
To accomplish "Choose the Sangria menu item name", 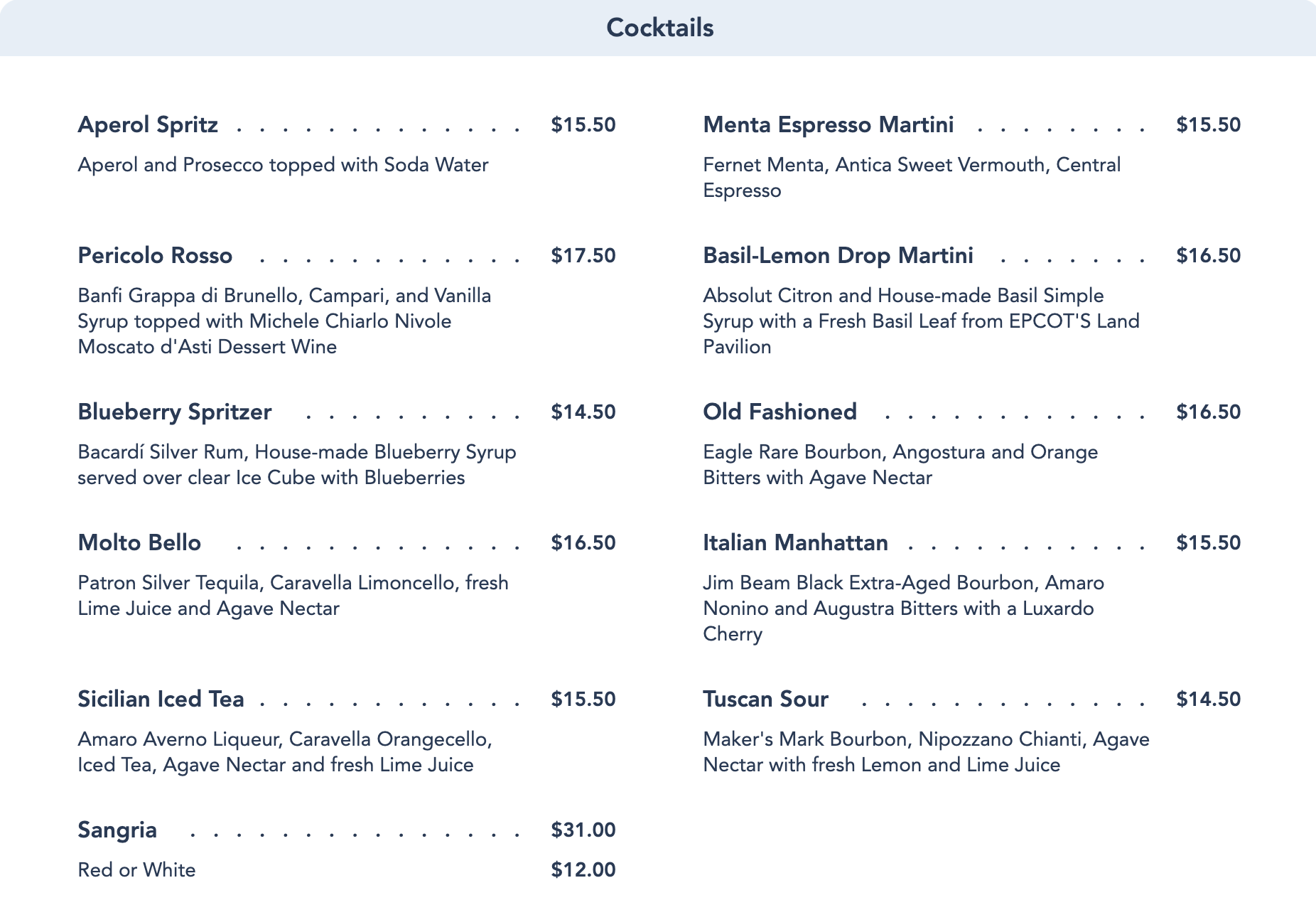I will click(x=117, y=830).
